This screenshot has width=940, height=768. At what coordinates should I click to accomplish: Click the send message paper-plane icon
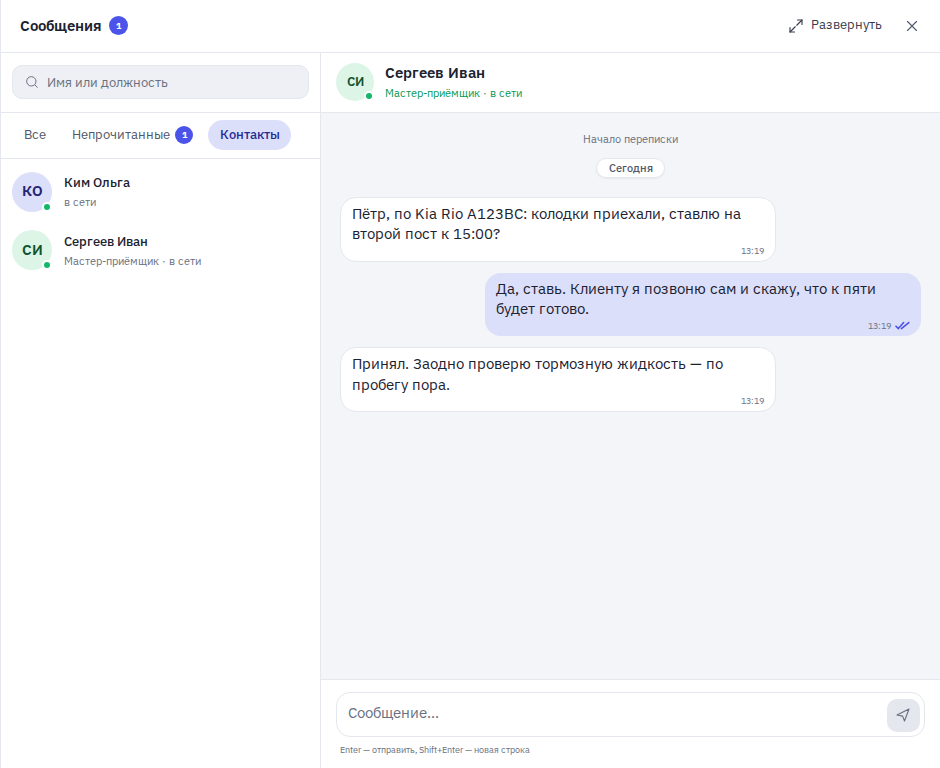903,715
